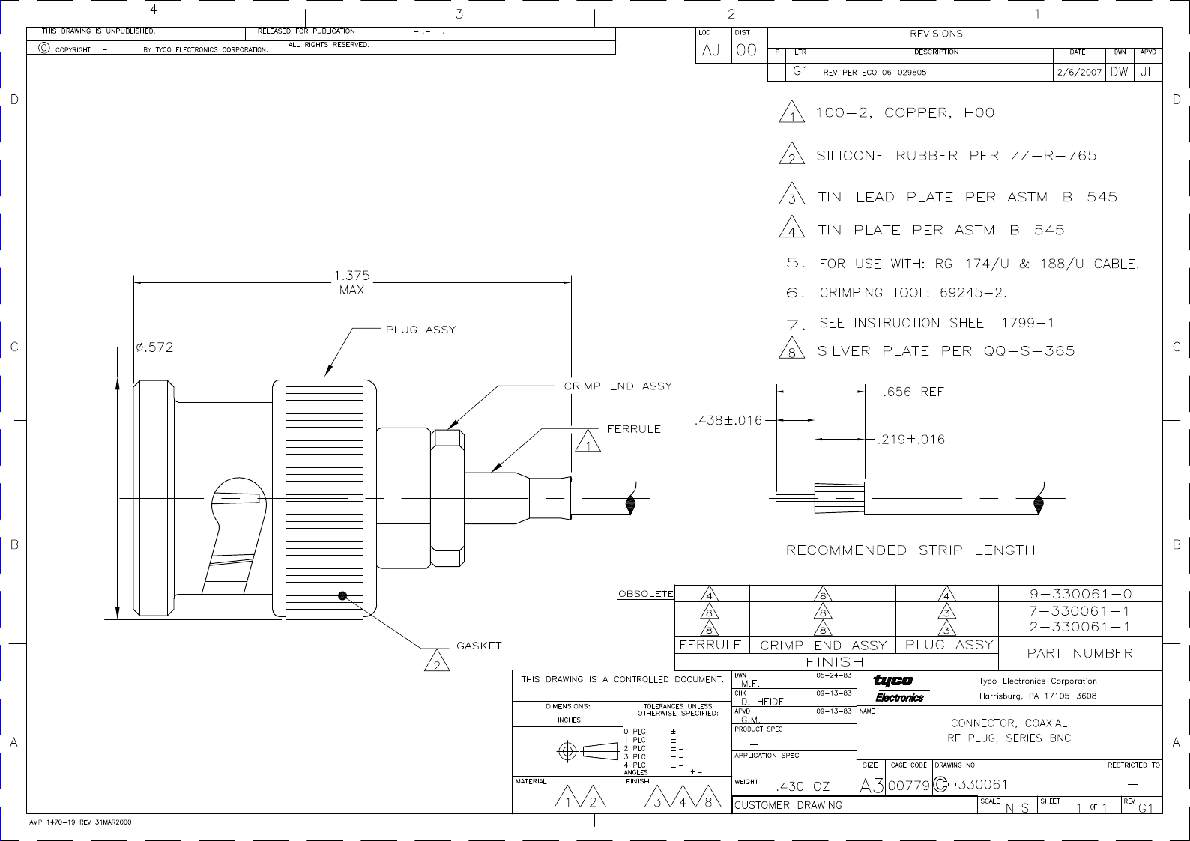Click the 'G1' revision in the title block REV box

click(1146, 808)
